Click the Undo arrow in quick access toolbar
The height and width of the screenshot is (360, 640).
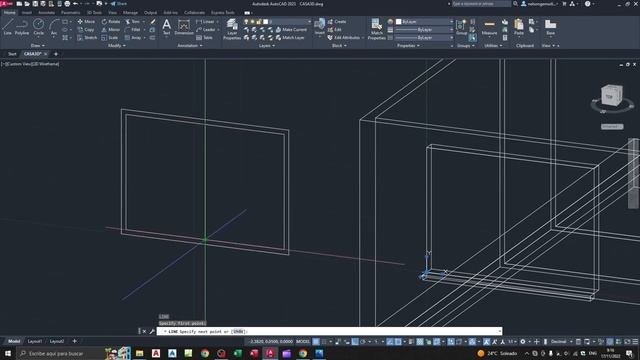click(x=76, y=4)
